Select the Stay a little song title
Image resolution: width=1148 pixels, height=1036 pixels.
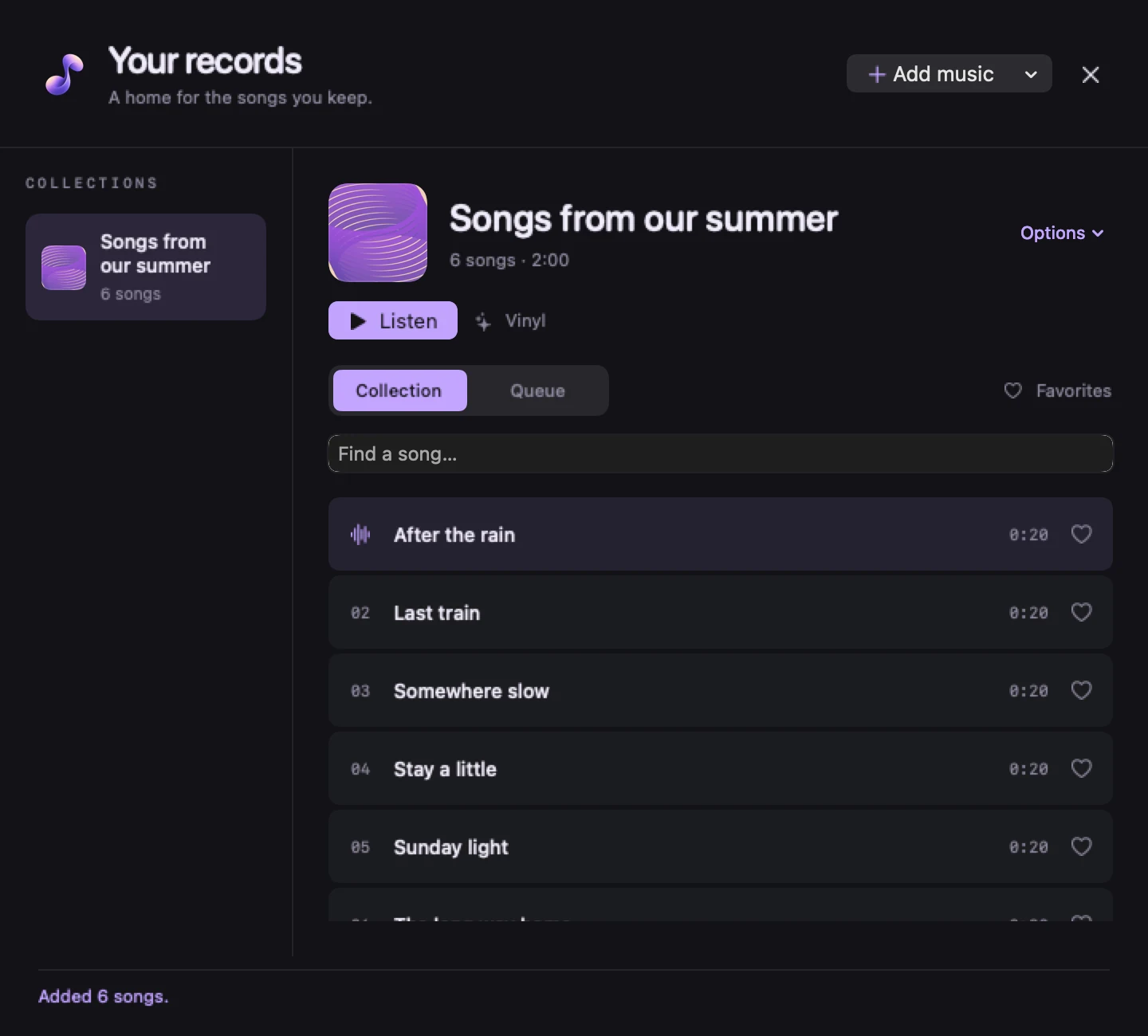click(x=445, y=769)
